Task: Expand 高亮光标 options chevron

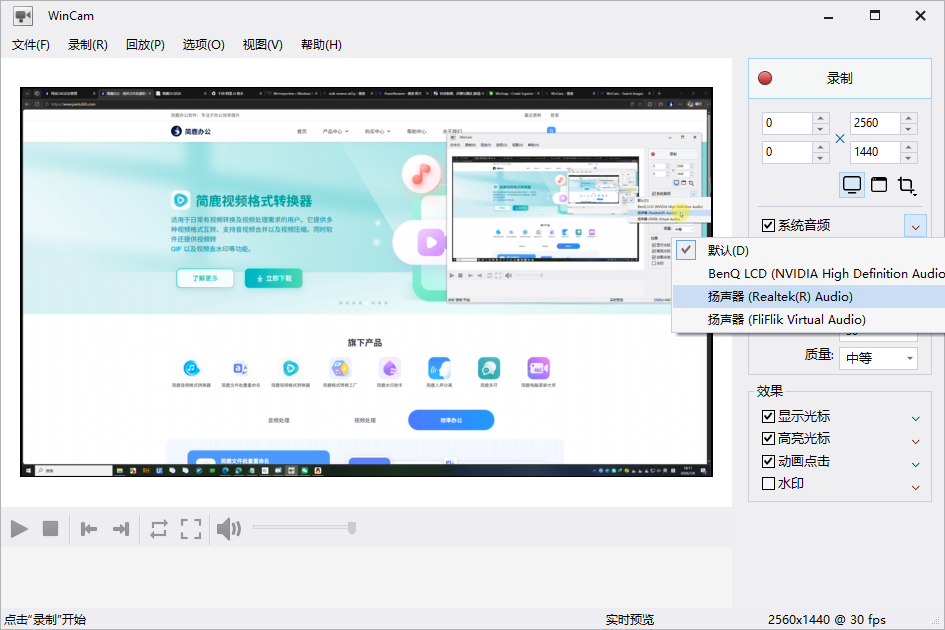Action: tap(915, 441)
